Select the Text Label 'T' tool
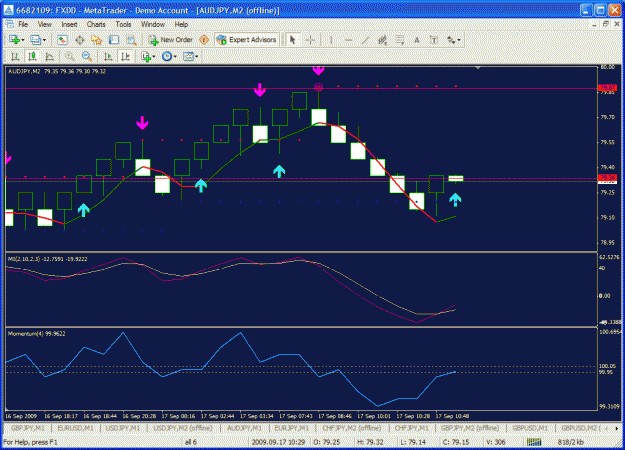The image size is (625, 450). click(434, 40)
